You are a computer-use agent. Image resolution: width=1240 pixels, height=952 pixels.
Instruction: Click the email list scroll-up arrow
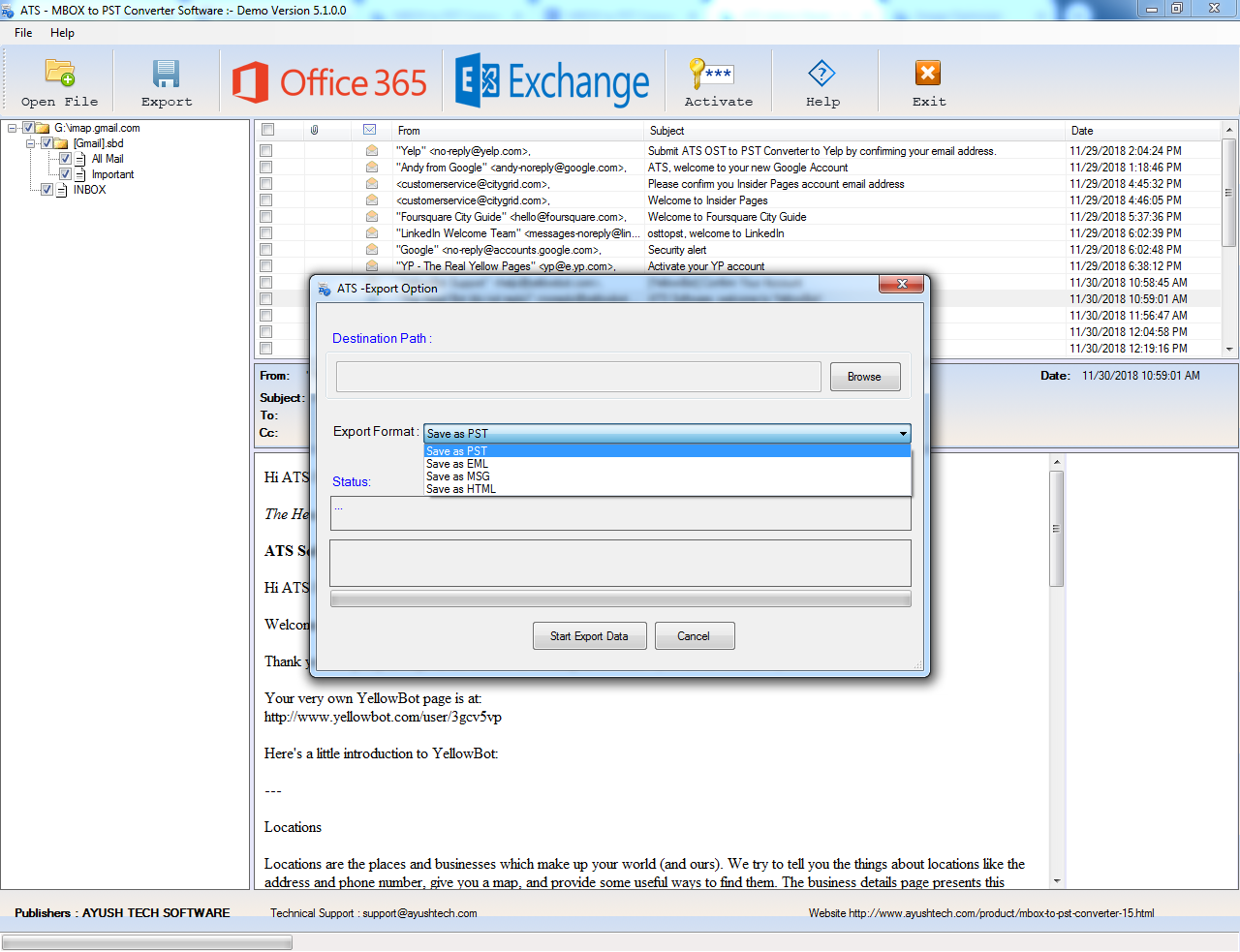(x=1229, y=130)
